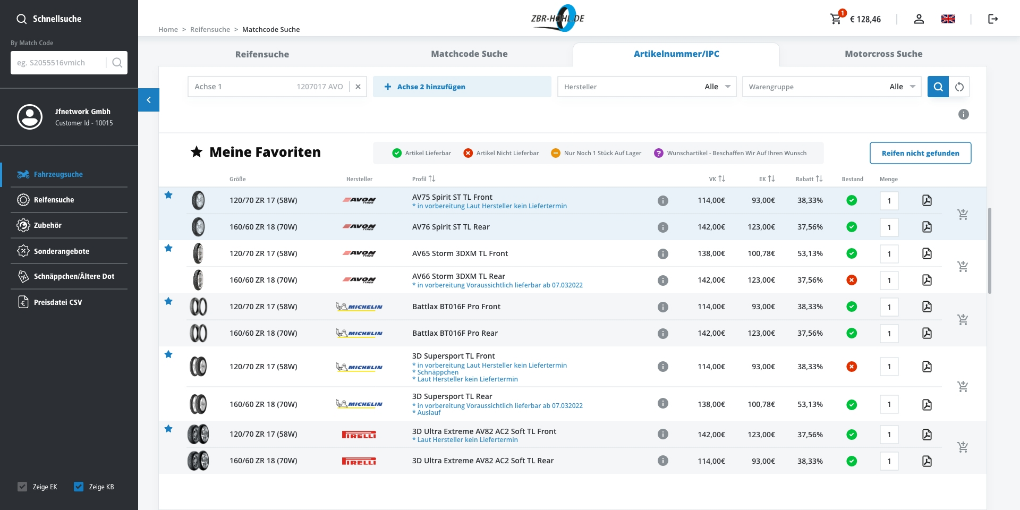Open the info icon below the search button

[963, 114]
